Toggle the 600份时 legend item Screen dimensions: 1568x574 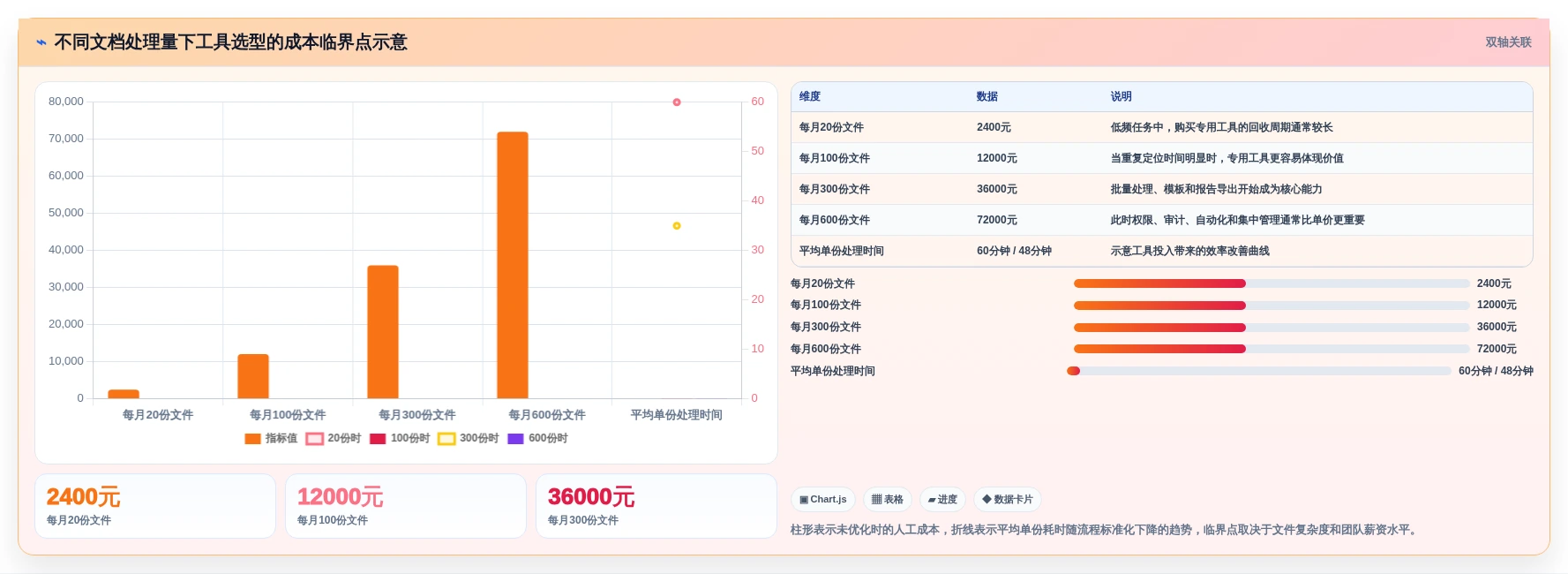click(x=537, y=438)
